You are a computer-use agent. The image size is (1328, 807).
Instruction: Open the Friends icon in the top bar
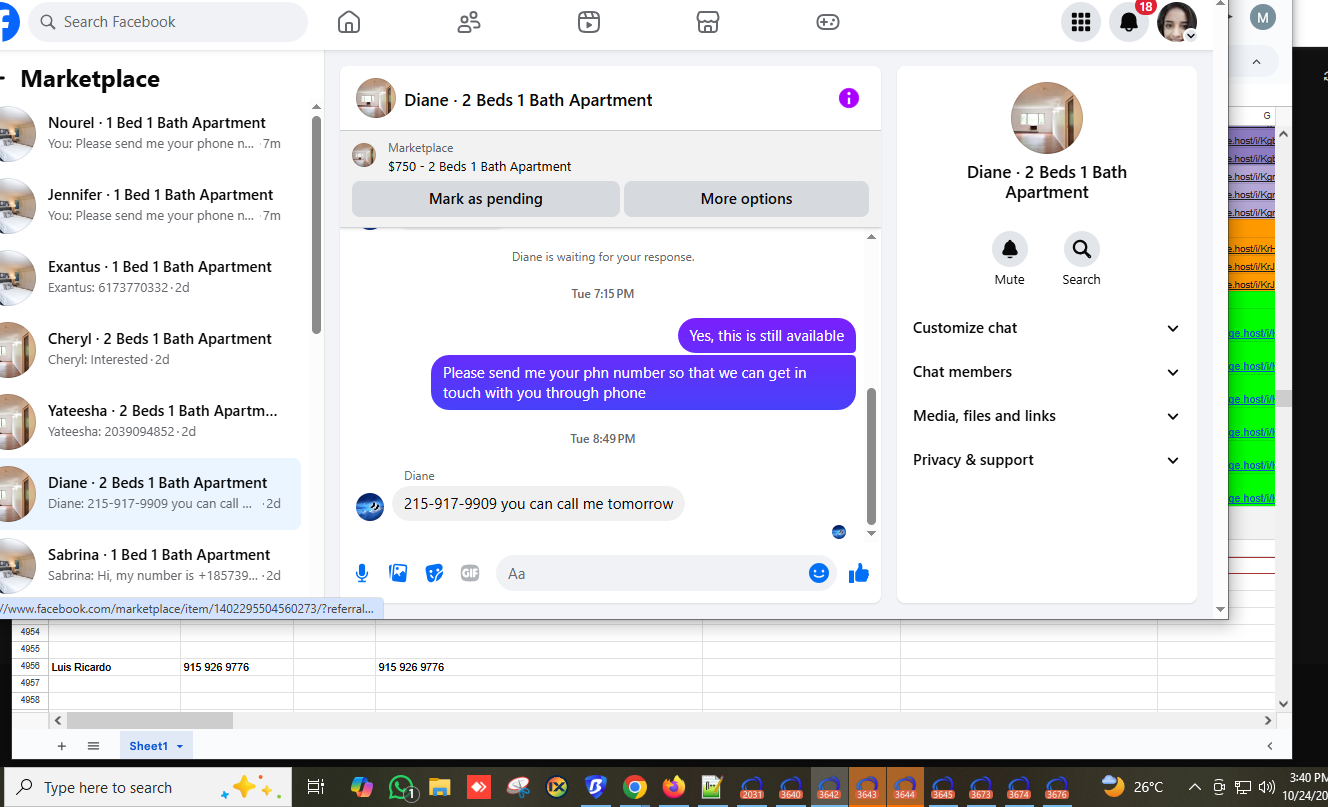469,22
